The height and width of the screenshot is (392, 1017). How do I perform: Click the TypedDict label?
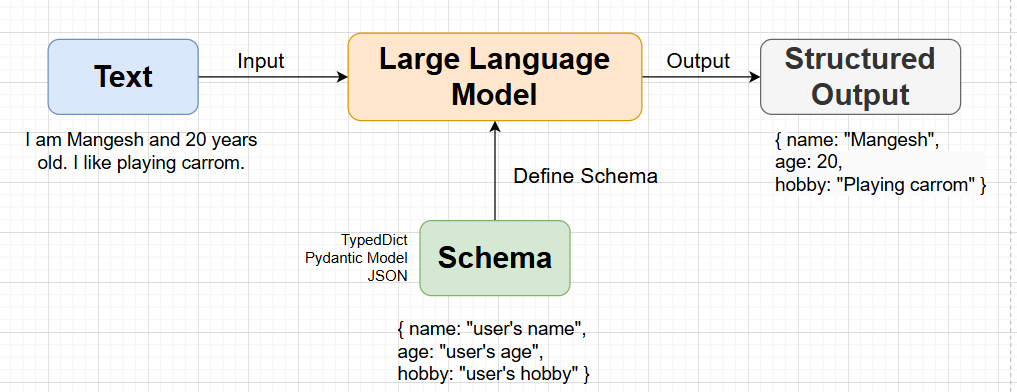click(374, 241)
